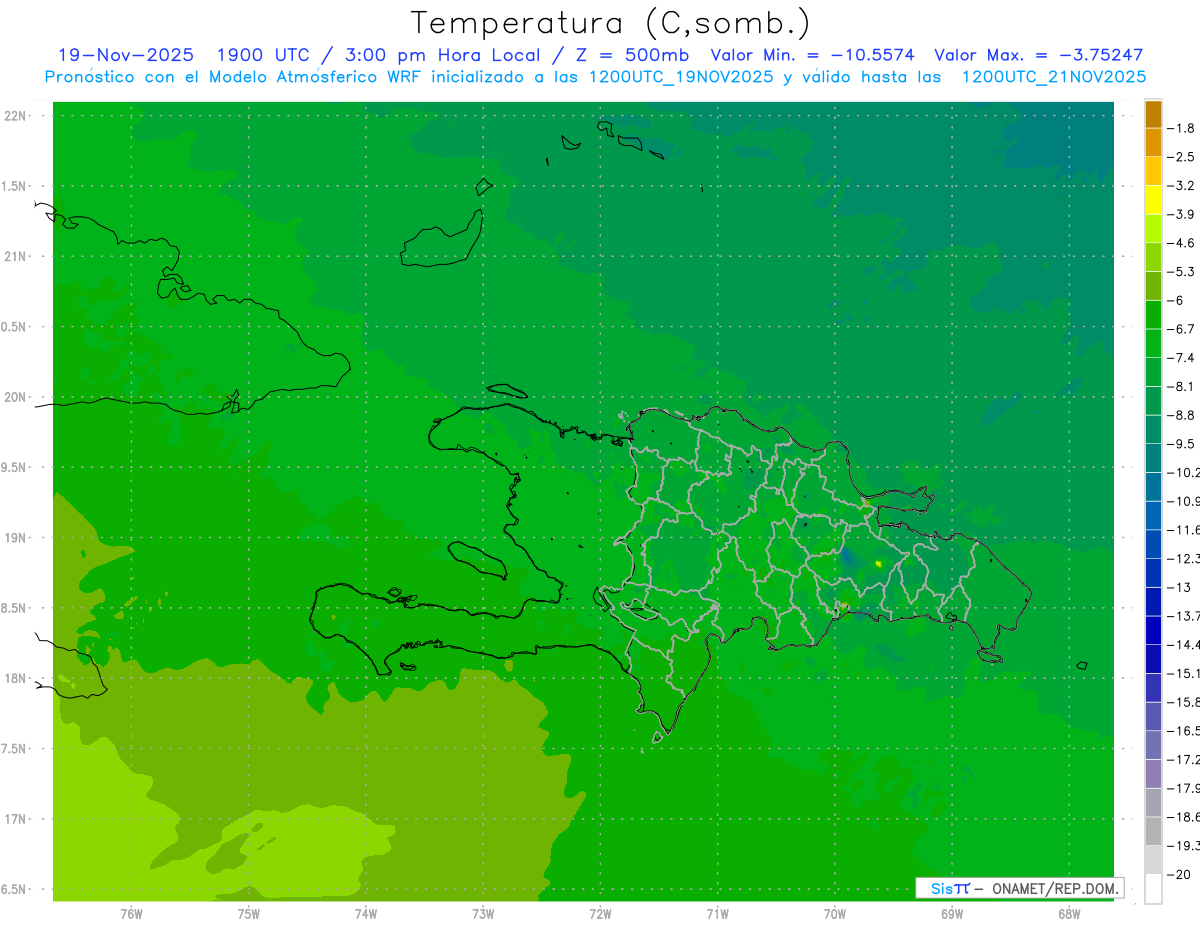Click the "-1.8" colorbar label
The height and width of the screenshot is (927, 1200).
1181,128
